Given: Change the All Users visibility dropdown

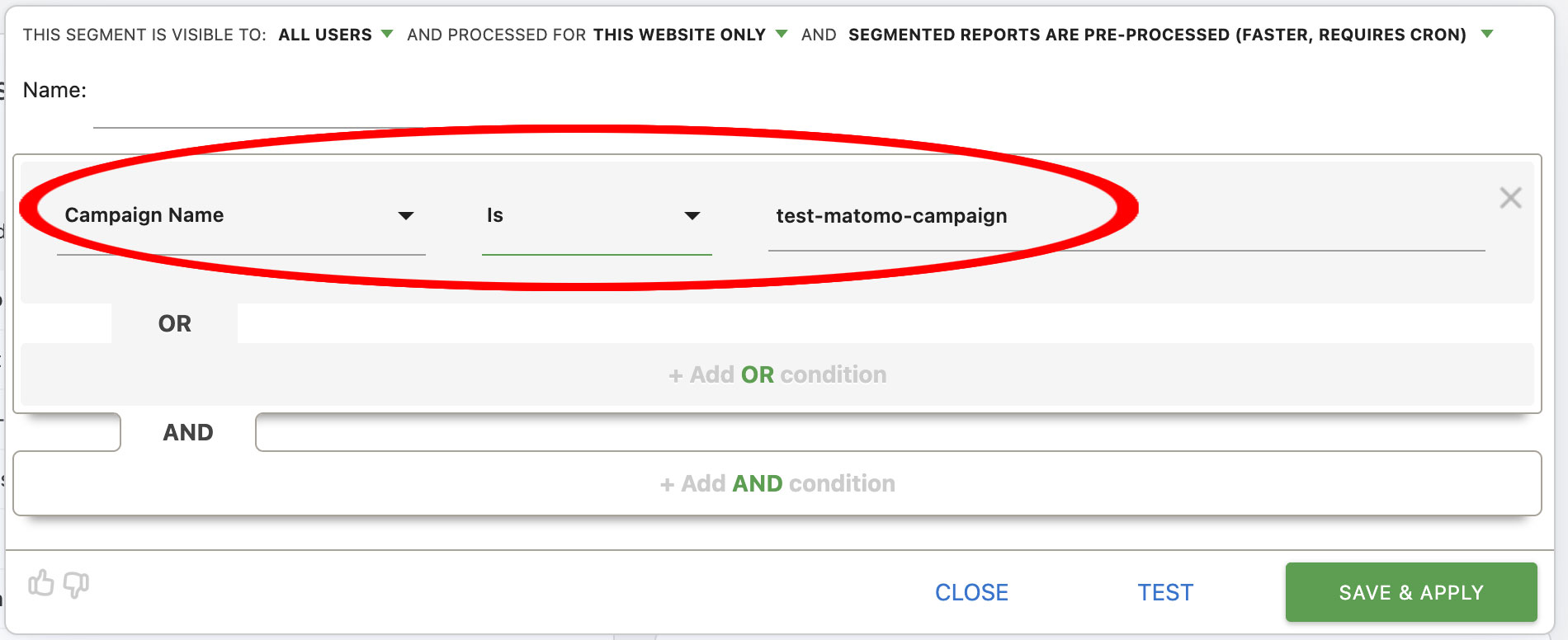Looking at the screenshot, I should pyautogui.click(x=335, y=35).
